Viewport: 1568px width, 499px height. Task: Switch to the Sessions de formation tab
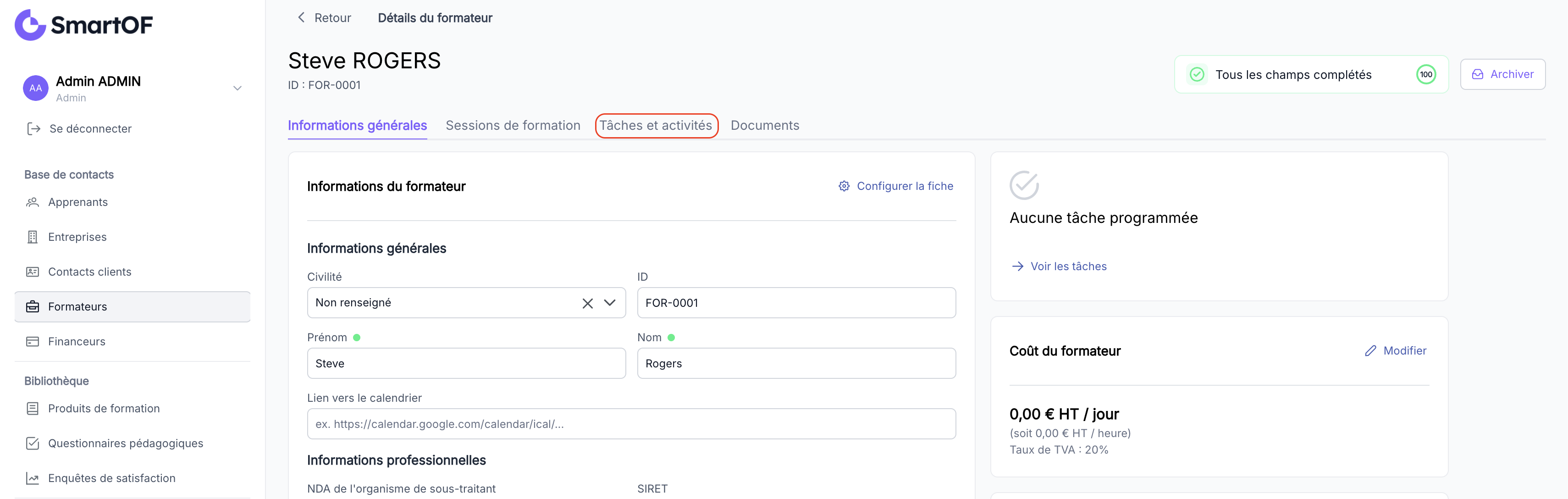pos(513,126)
